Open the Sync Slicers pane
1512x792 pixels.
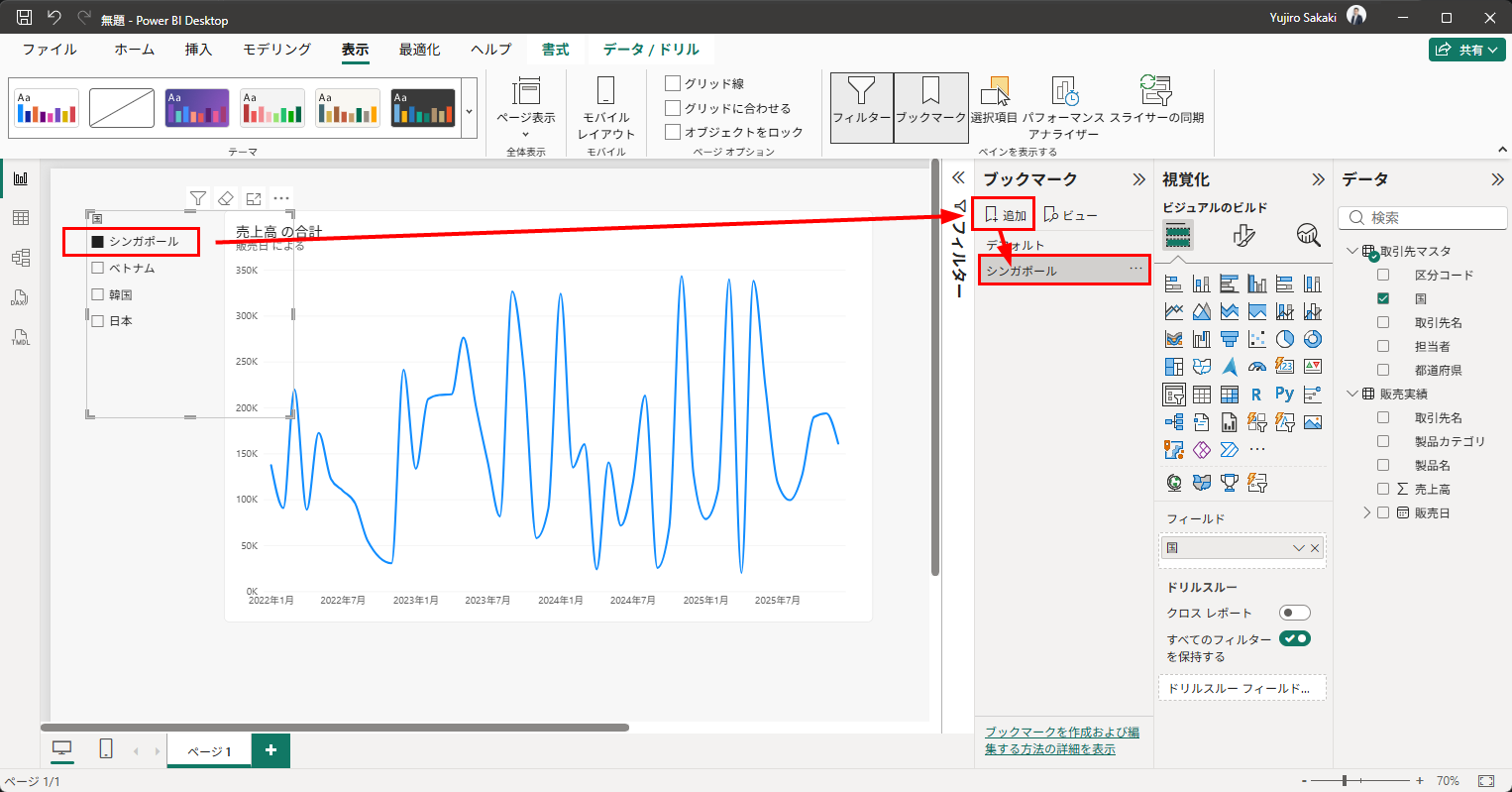coord(1156,101)
